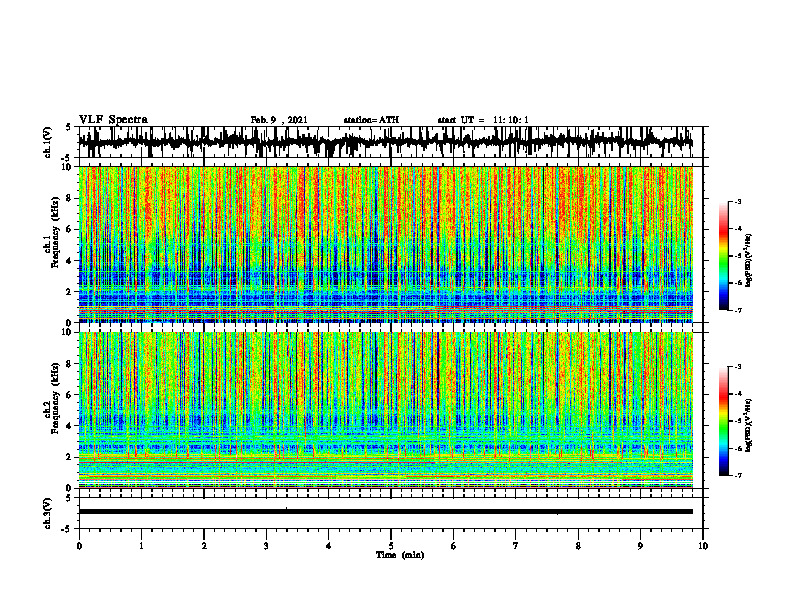
Task: Click the "8" kHz tick on ch.1 spectrogram
Action: (70, 198)
